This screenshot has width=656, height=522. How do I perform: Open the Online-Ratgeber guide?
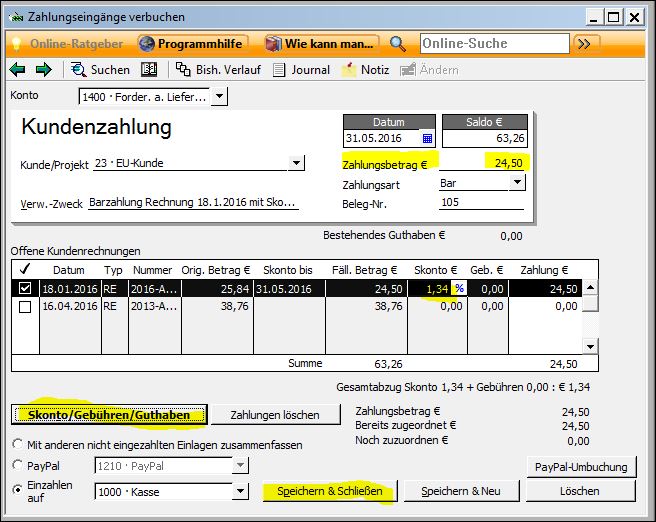[x=67, y=44]
